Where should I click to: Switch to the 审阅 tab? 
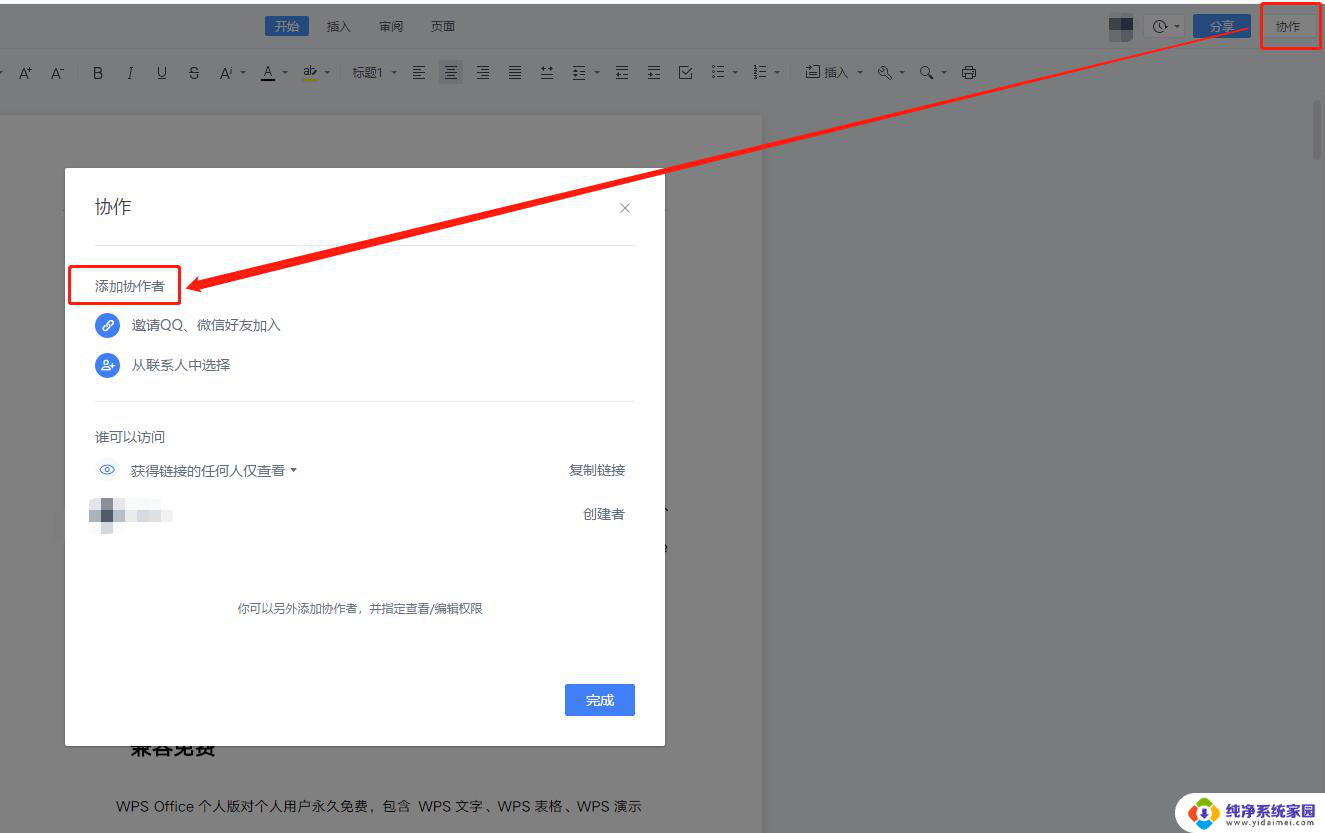[391, 27]
